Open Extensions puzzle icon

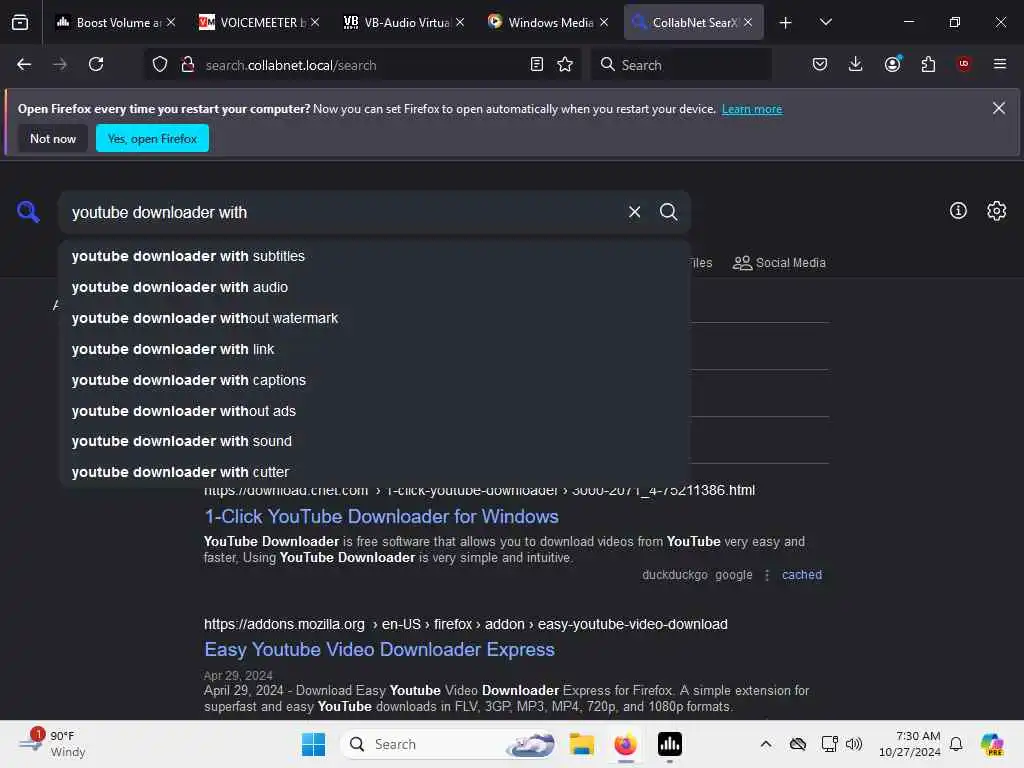(x=928, y=64)
